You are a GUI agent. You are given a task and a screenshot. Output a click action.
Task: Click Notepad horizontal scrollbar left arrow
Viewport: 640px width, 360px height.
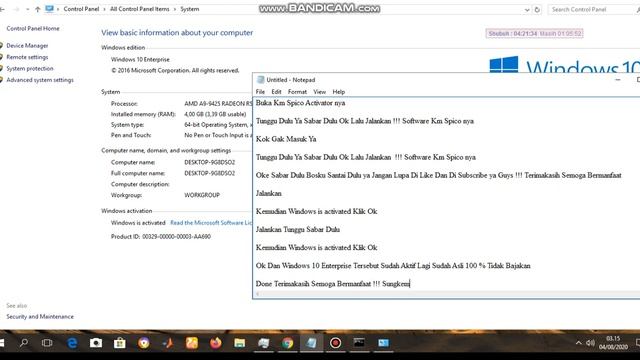tap(257, 294)
